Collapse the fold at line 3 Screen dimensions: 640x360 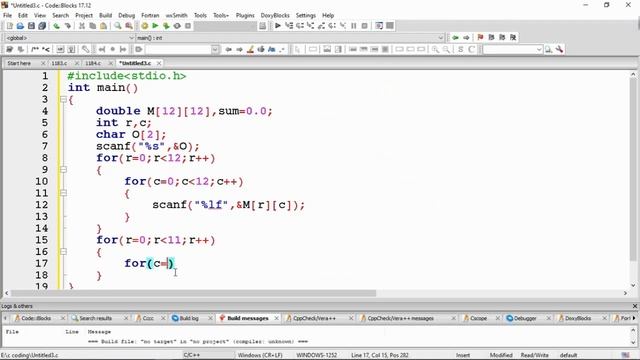pyautogui.click(x=63, y=99)
